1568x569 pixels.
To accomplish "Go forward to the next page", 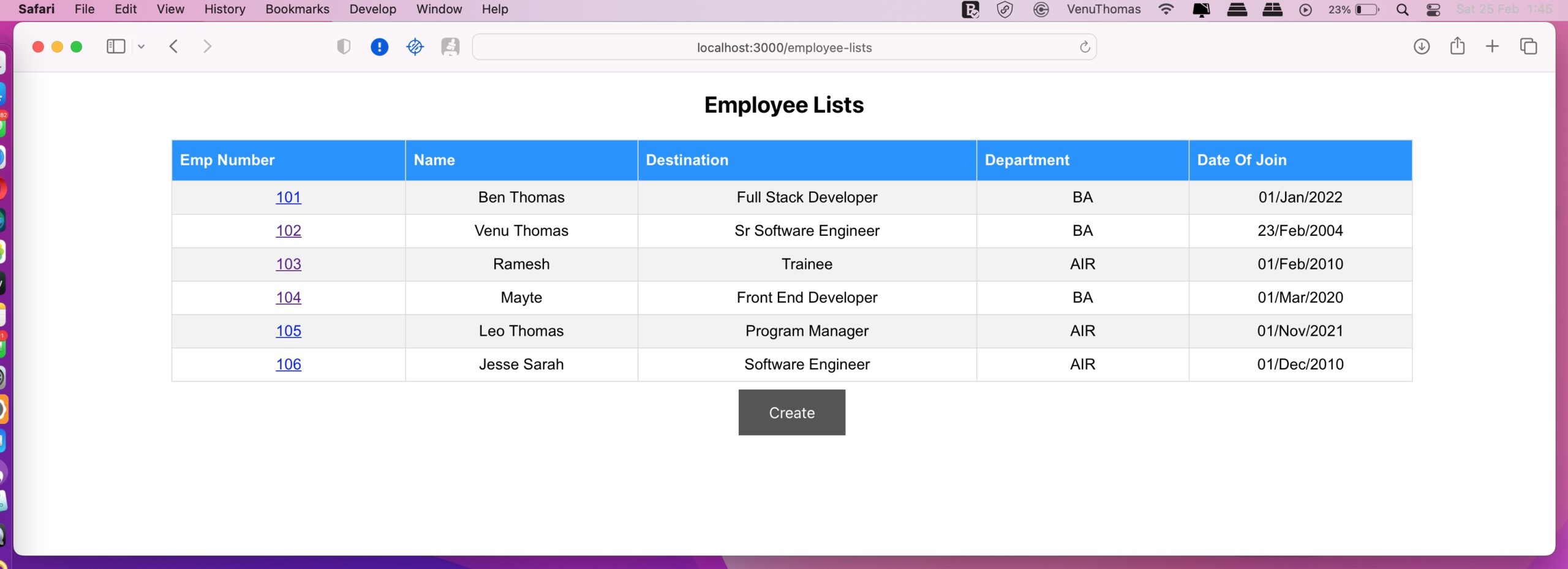I will click(x=207, y=47).
